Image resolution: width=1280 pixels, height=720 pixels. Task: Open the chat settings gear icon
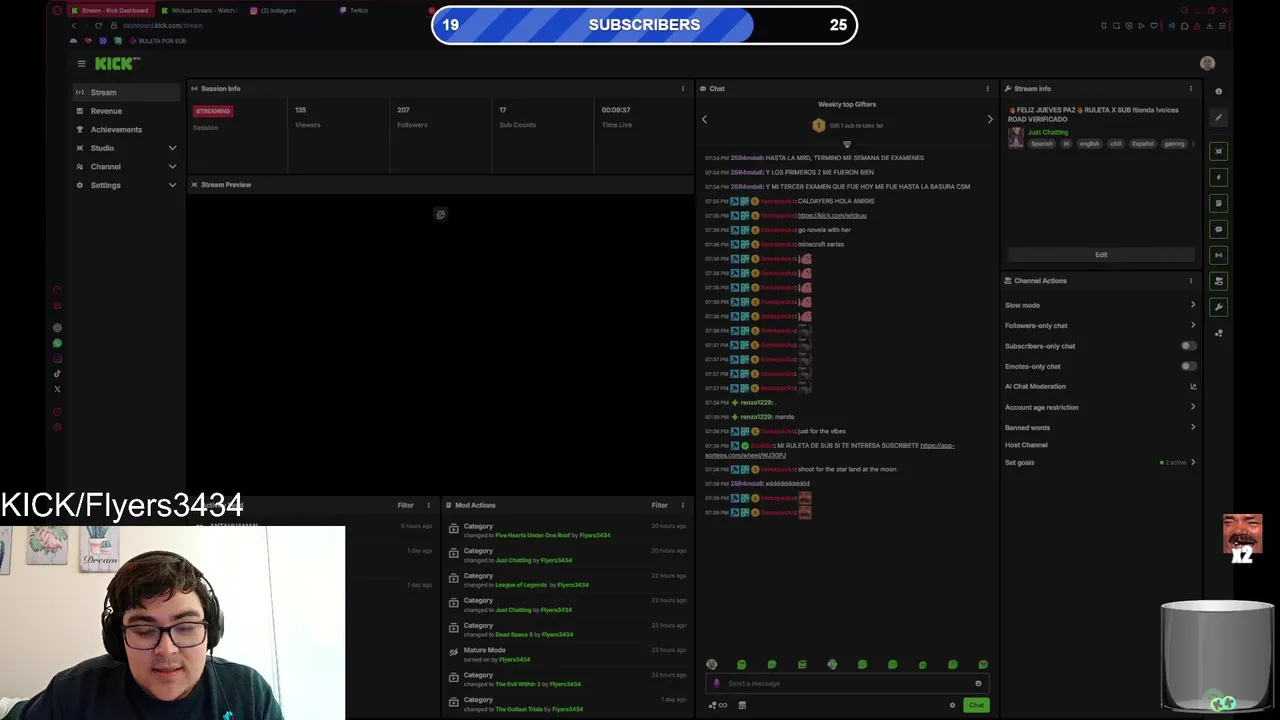tap(952, 705)
